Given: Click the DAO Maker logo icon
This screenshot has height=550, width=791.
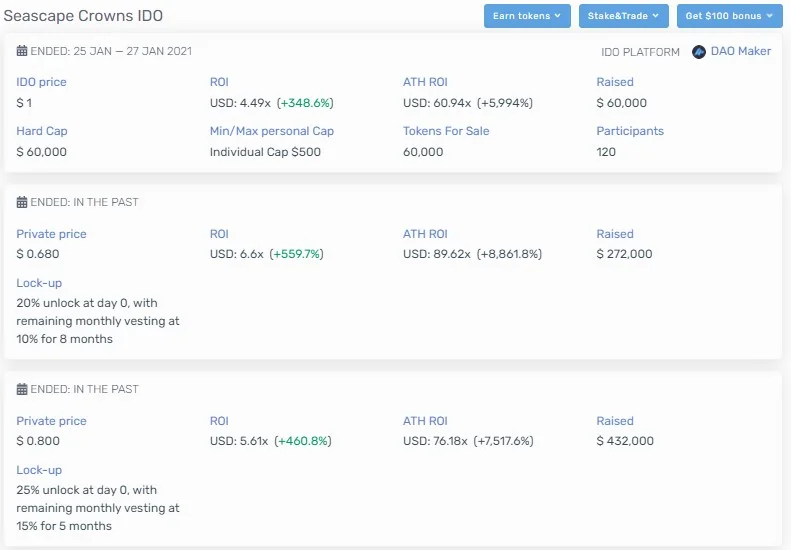Looking at the screenshot, I should 699,51.
